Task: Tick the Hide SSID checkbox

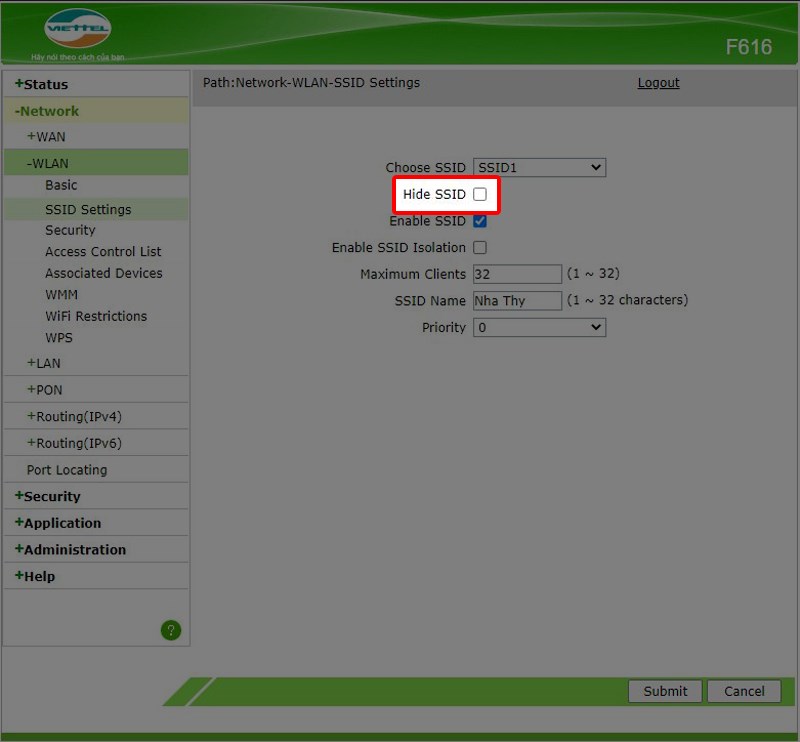Action: pos(480,194)
